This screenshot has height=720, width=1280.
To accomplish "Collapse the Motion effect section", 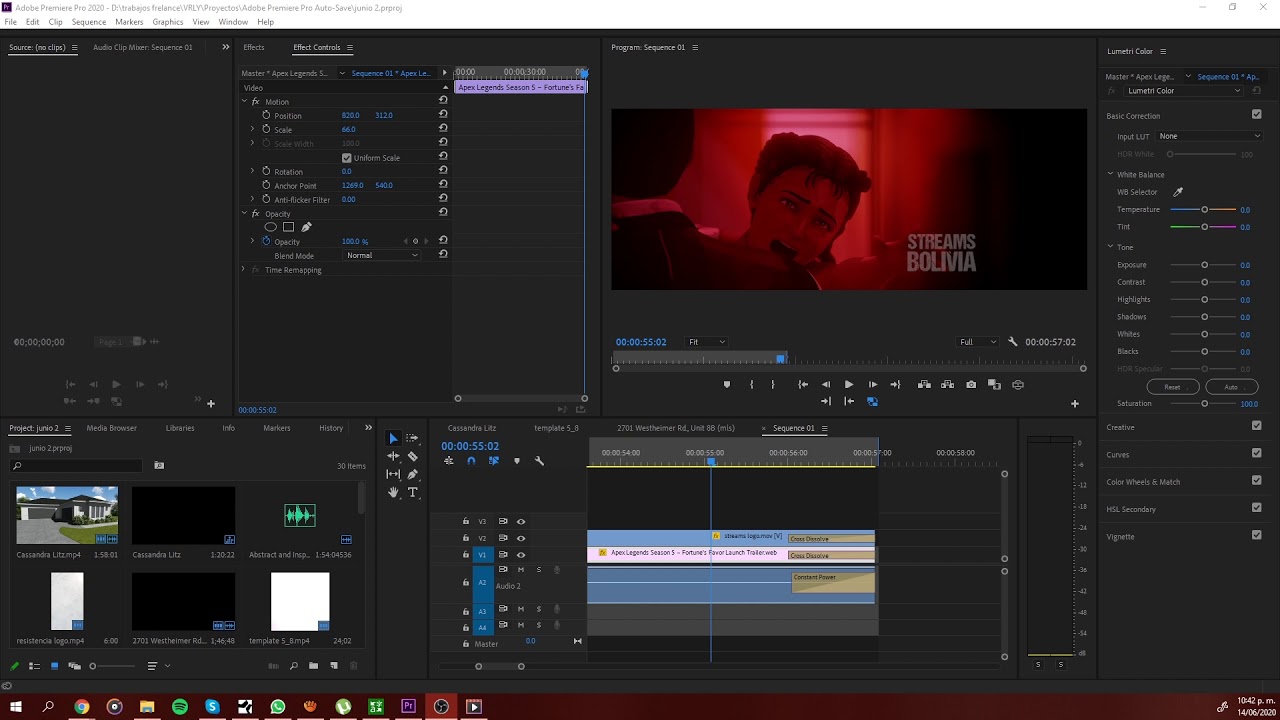I will point(244,101).
